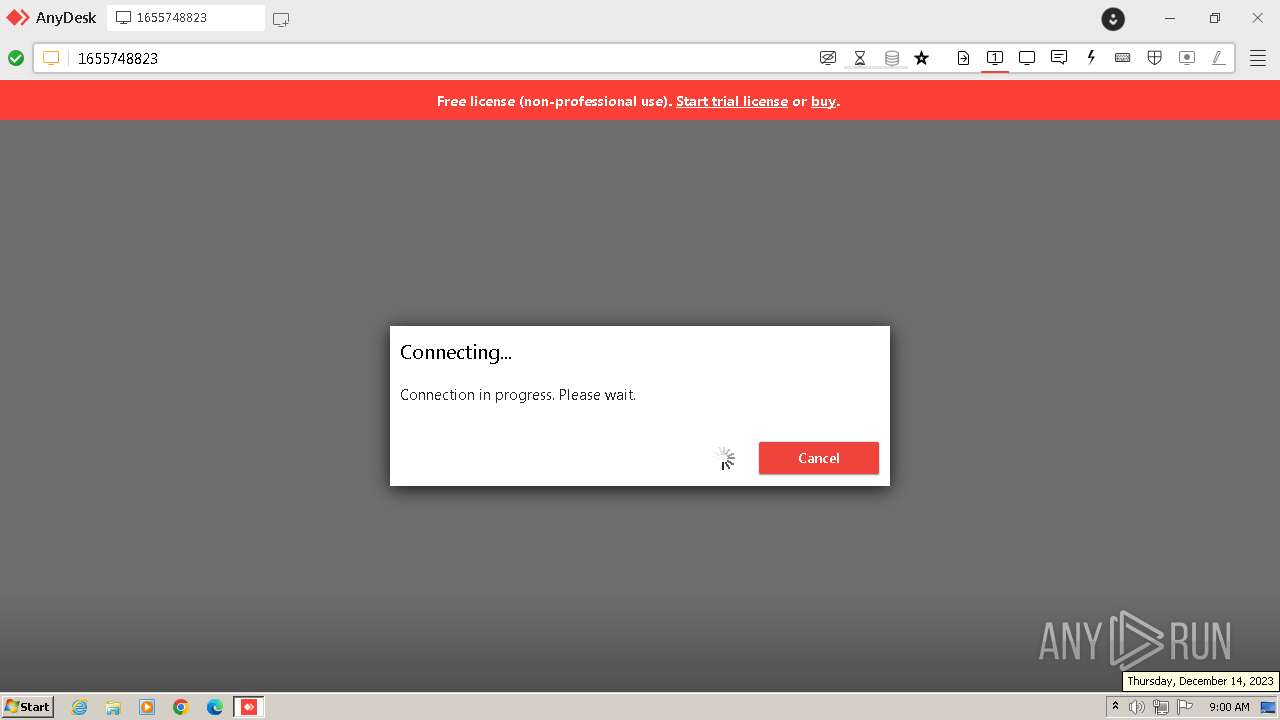Launch Microsoft Edge from taskbar
This screenshot has width=1280, height=720.
pyautogui.click(x=215, y=707)
